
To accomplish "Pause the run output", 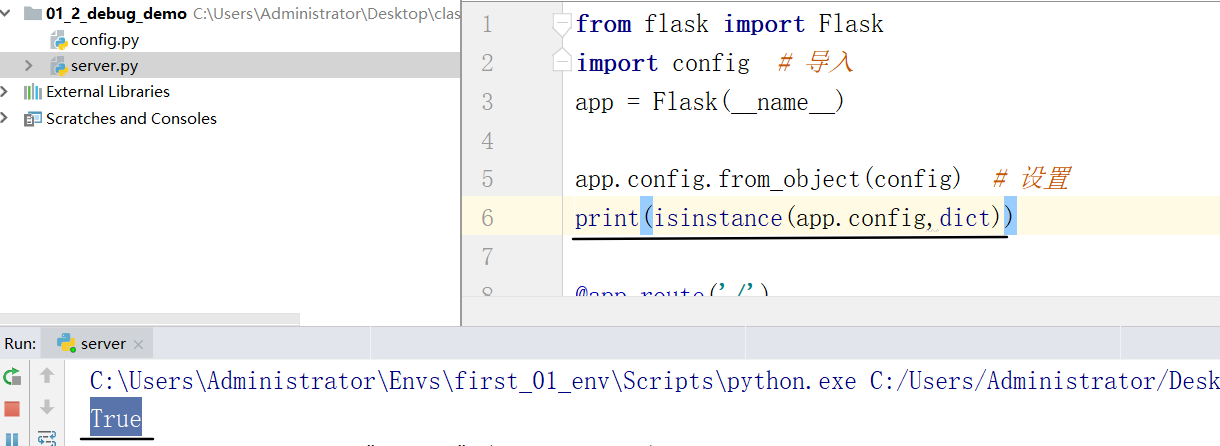I will click(13, 438).
